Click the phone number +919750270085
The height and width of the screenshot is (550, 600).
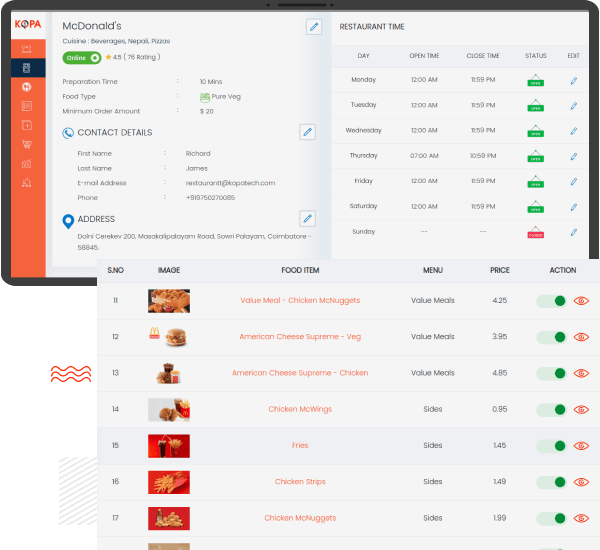[x=210, y=197]
